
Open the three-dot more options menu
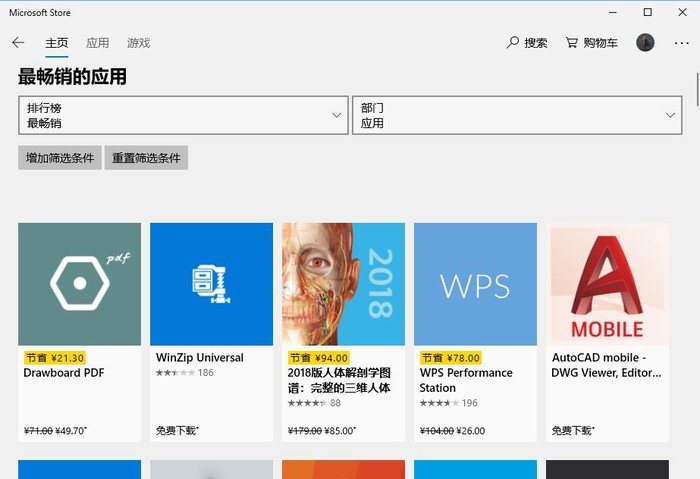click(x=681, y=43)
